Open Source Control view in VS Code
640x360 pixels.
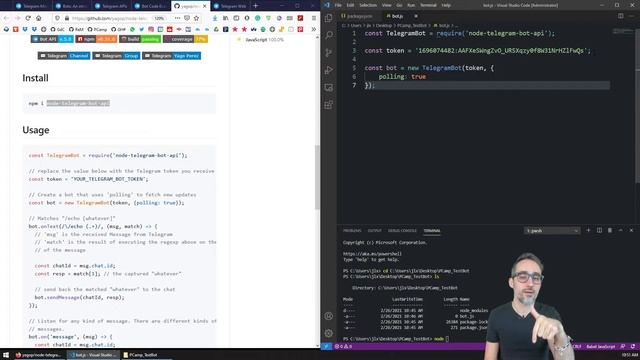click(x=329, y=53)
